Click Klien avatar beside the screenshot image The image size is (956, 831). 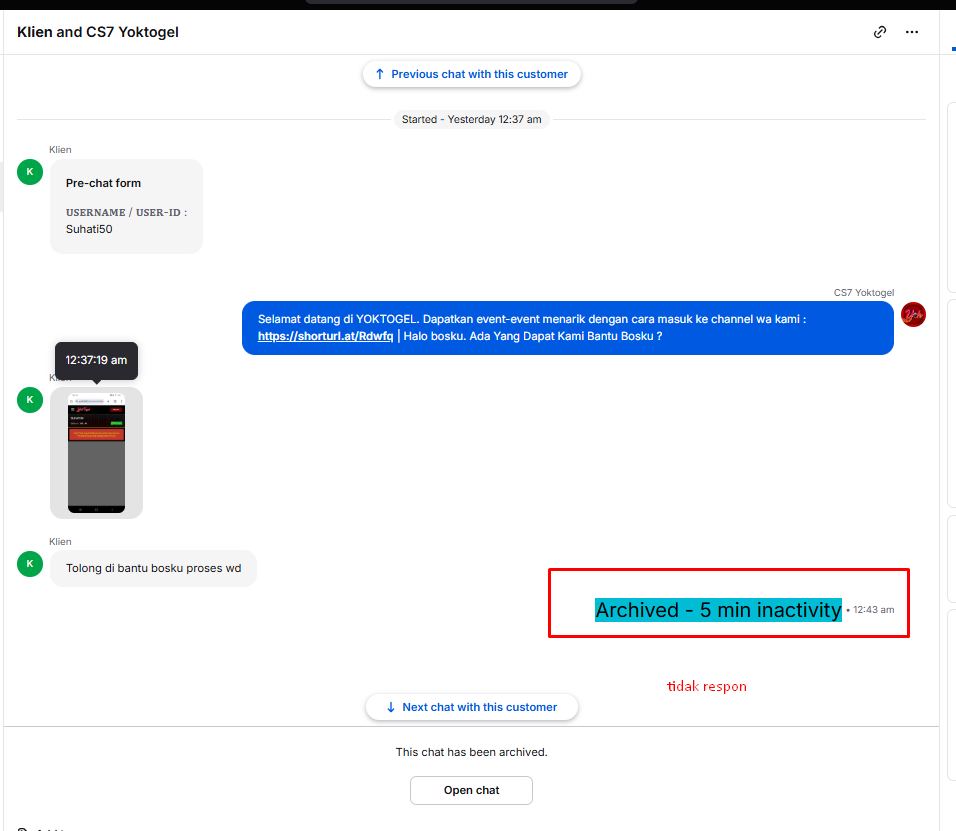click(x=30, y=400)
